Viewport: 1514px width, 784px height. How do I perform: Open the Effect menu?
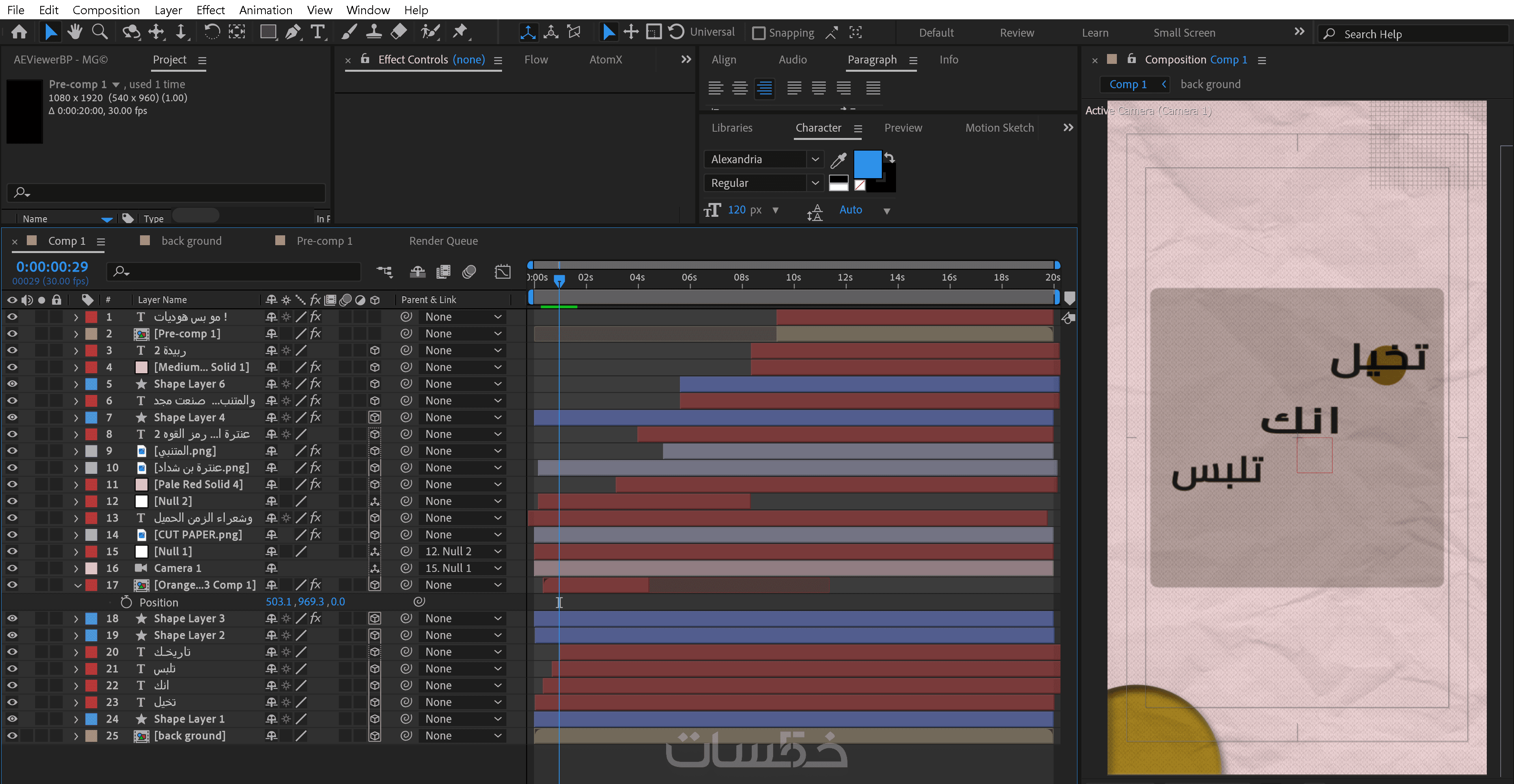(x=211, y=10)
